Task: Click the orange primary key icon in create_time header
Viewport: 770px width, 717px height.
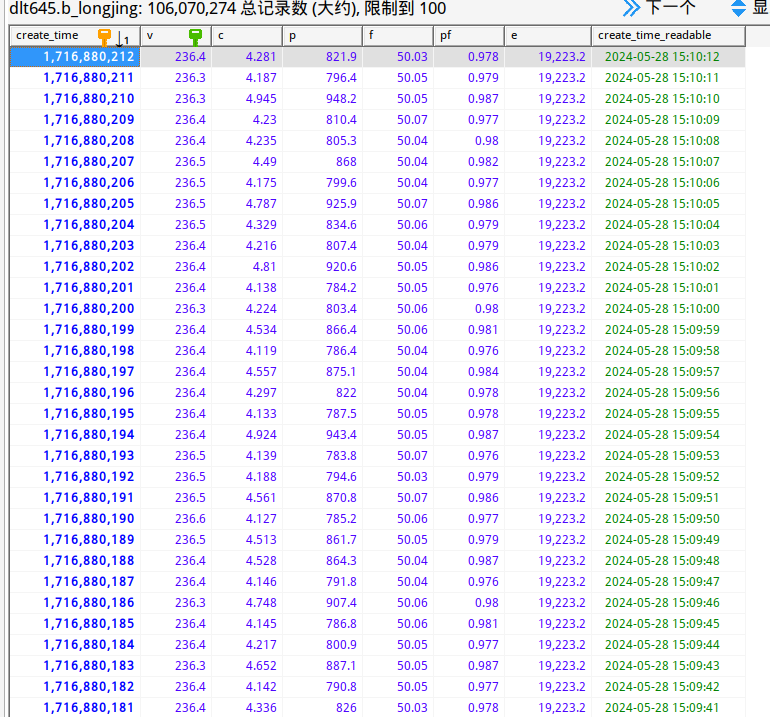Action: click(104, 36)
